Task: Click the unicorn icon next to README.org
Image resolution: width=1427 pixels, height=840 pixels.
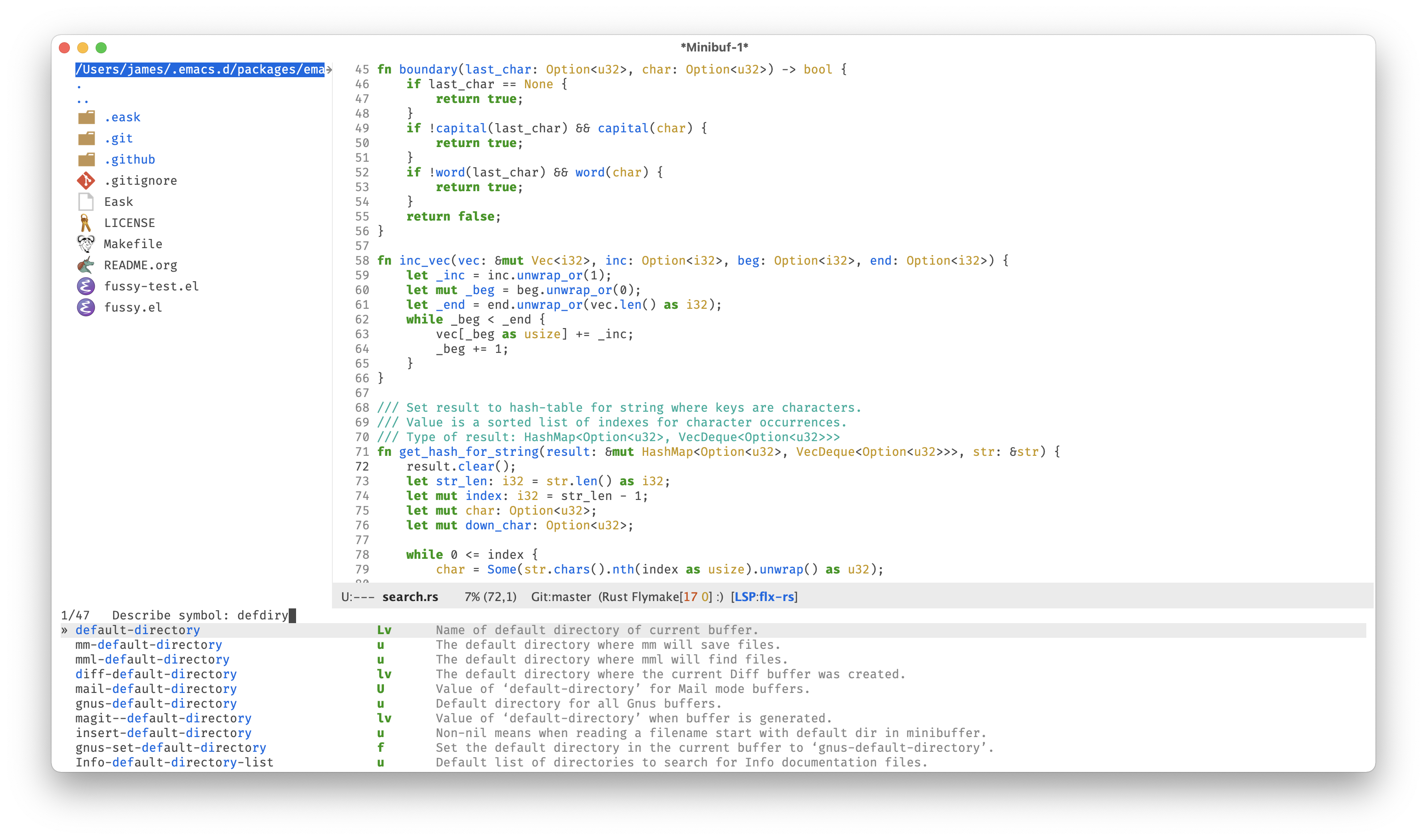Action: 86,265
